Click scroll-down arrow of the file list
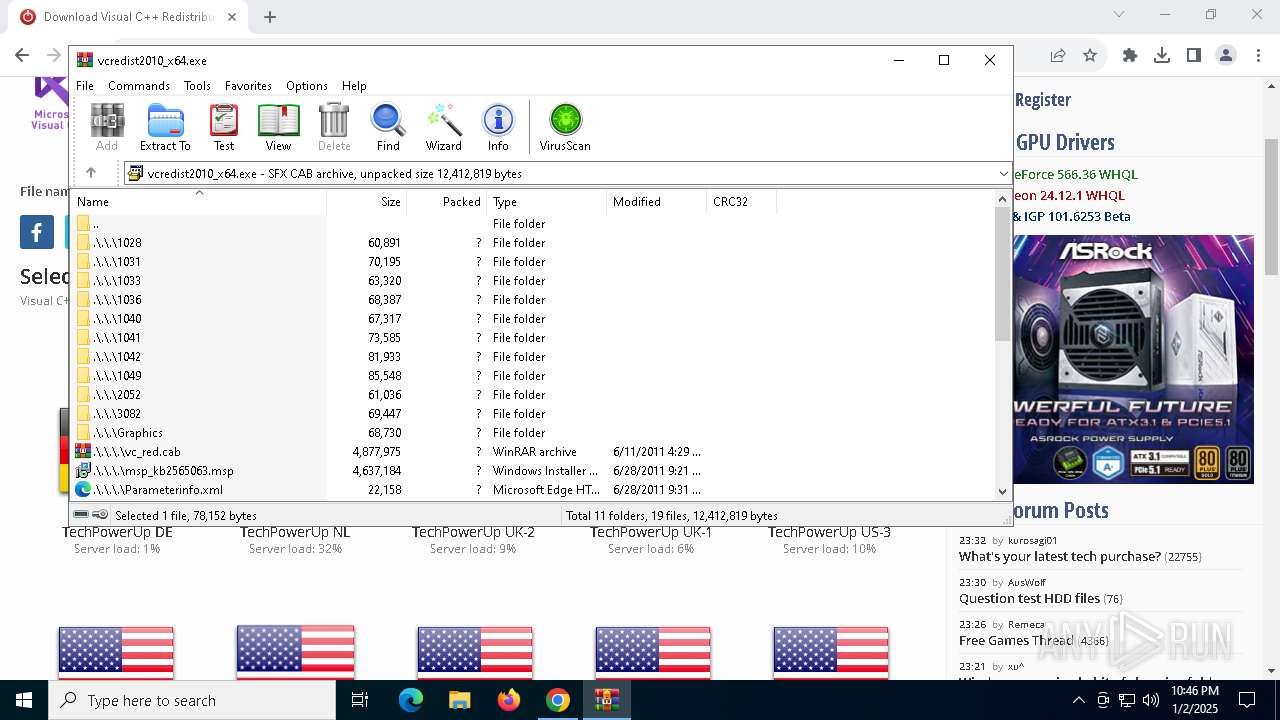This screenshot has width=1280, height=720. (1003, 491)
